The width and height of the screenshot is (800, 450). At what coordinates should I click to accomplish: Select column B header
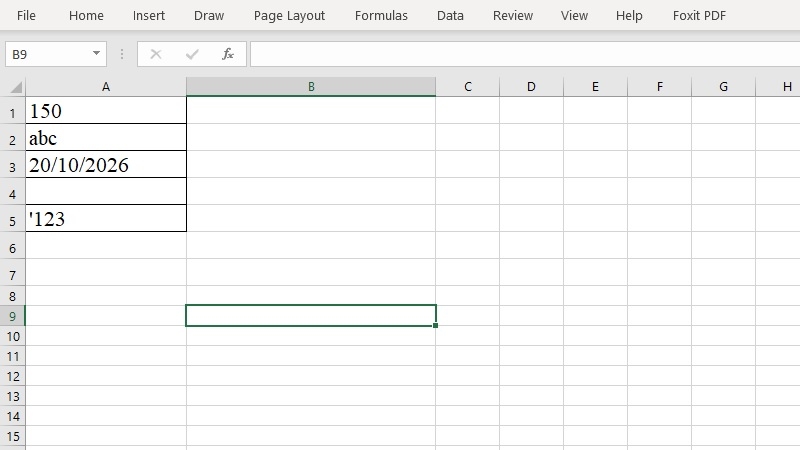click(x=311, y=87)
